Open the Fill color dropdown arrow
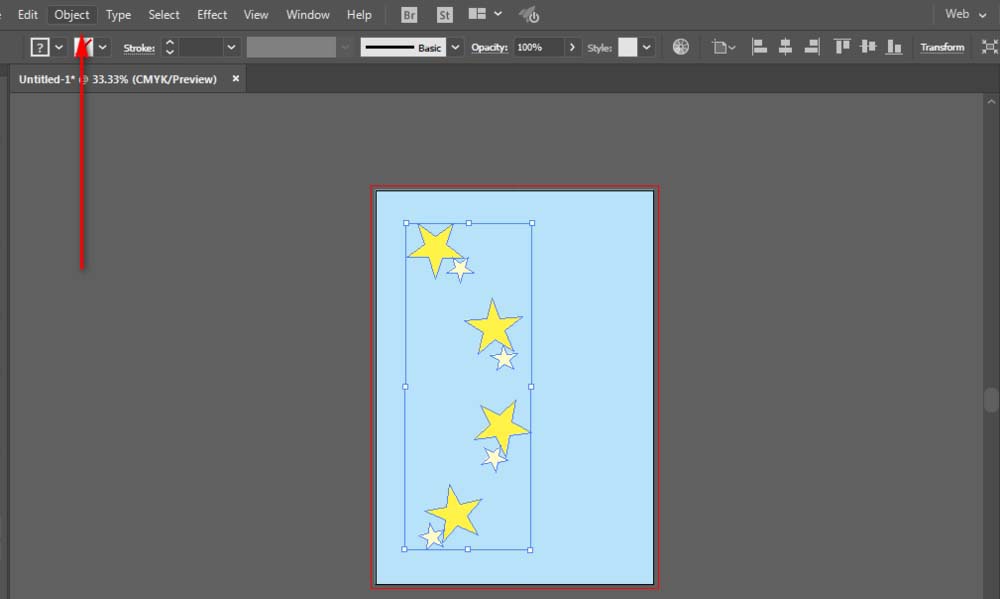The image size is (1000, 599). [59, 47]
